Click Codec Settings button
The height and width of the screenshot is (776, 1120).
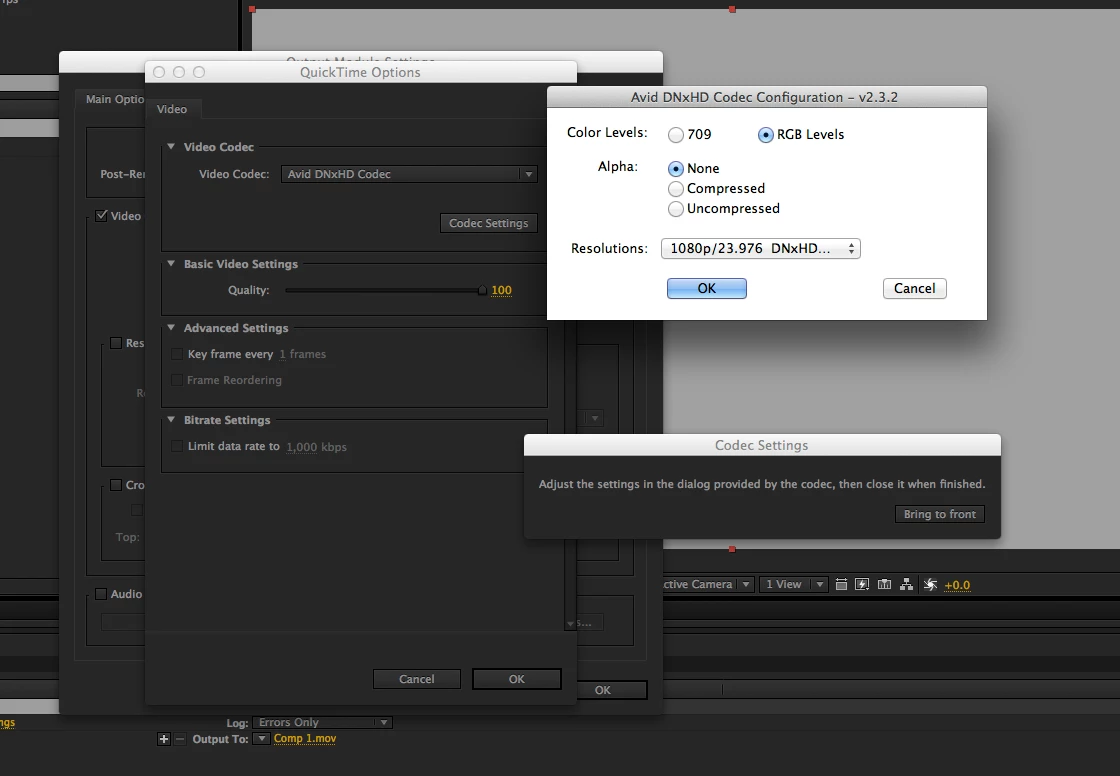coord(489,224)
